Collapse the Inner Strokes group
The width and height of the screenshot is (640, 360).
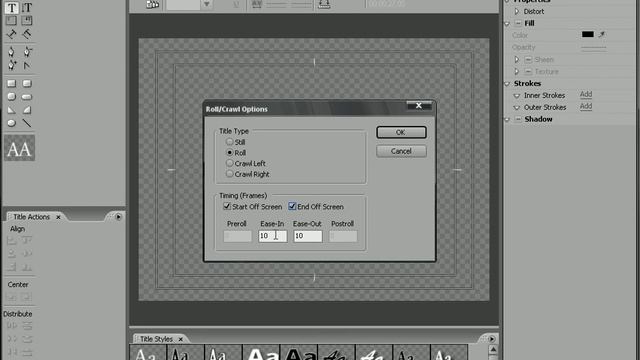point(517,96)
